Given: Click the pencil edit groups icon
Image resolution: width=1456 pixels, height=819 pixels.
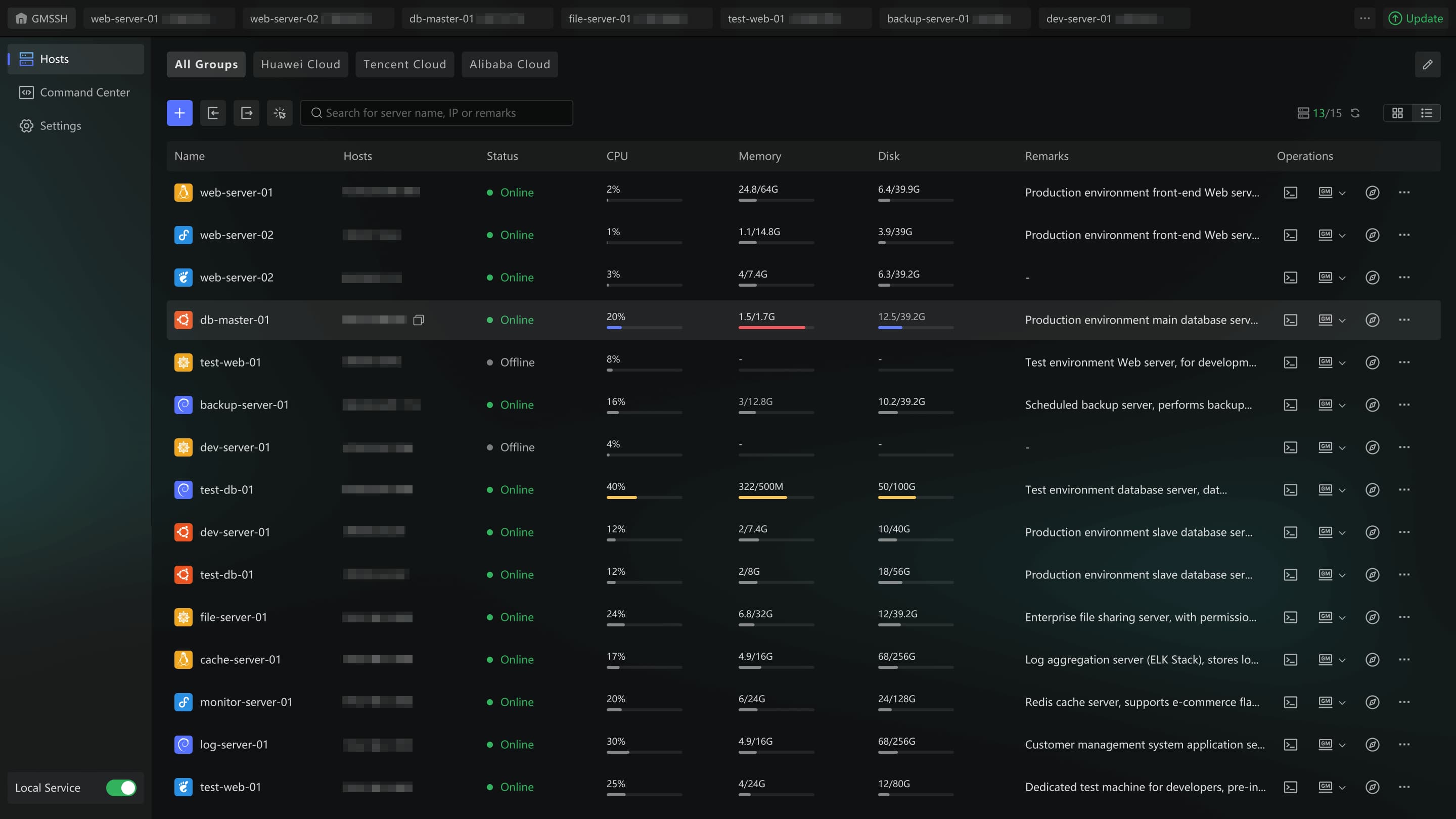Looking at the screenshot, I should pos(1427,64).
